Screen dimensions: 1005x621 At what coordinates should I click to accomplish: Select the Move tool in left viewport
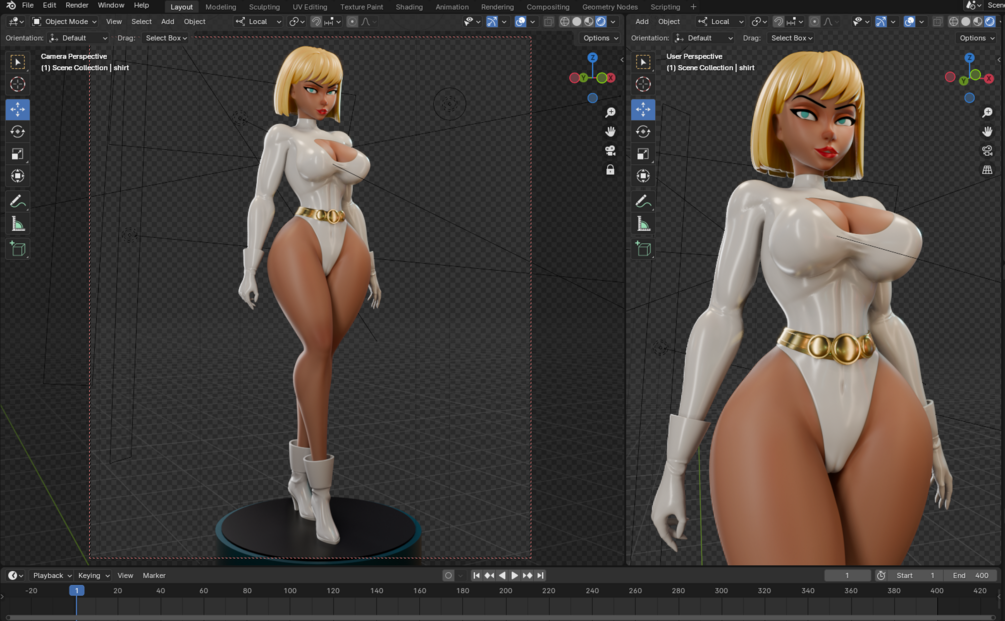pos(17,110)
